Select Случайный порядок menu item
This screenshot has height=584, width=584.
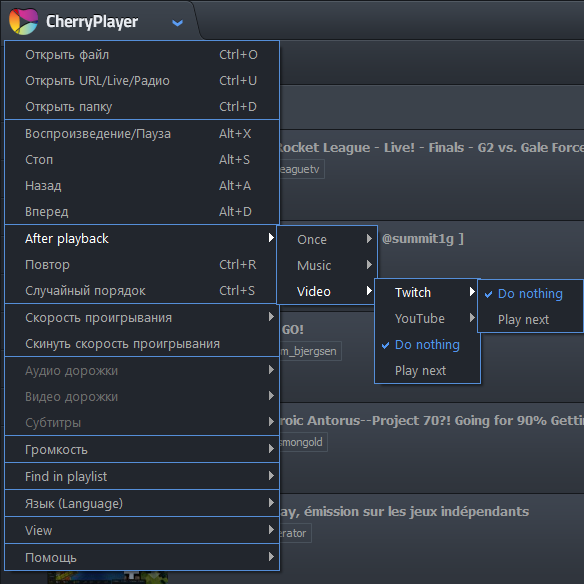click(x=142, y=291)
